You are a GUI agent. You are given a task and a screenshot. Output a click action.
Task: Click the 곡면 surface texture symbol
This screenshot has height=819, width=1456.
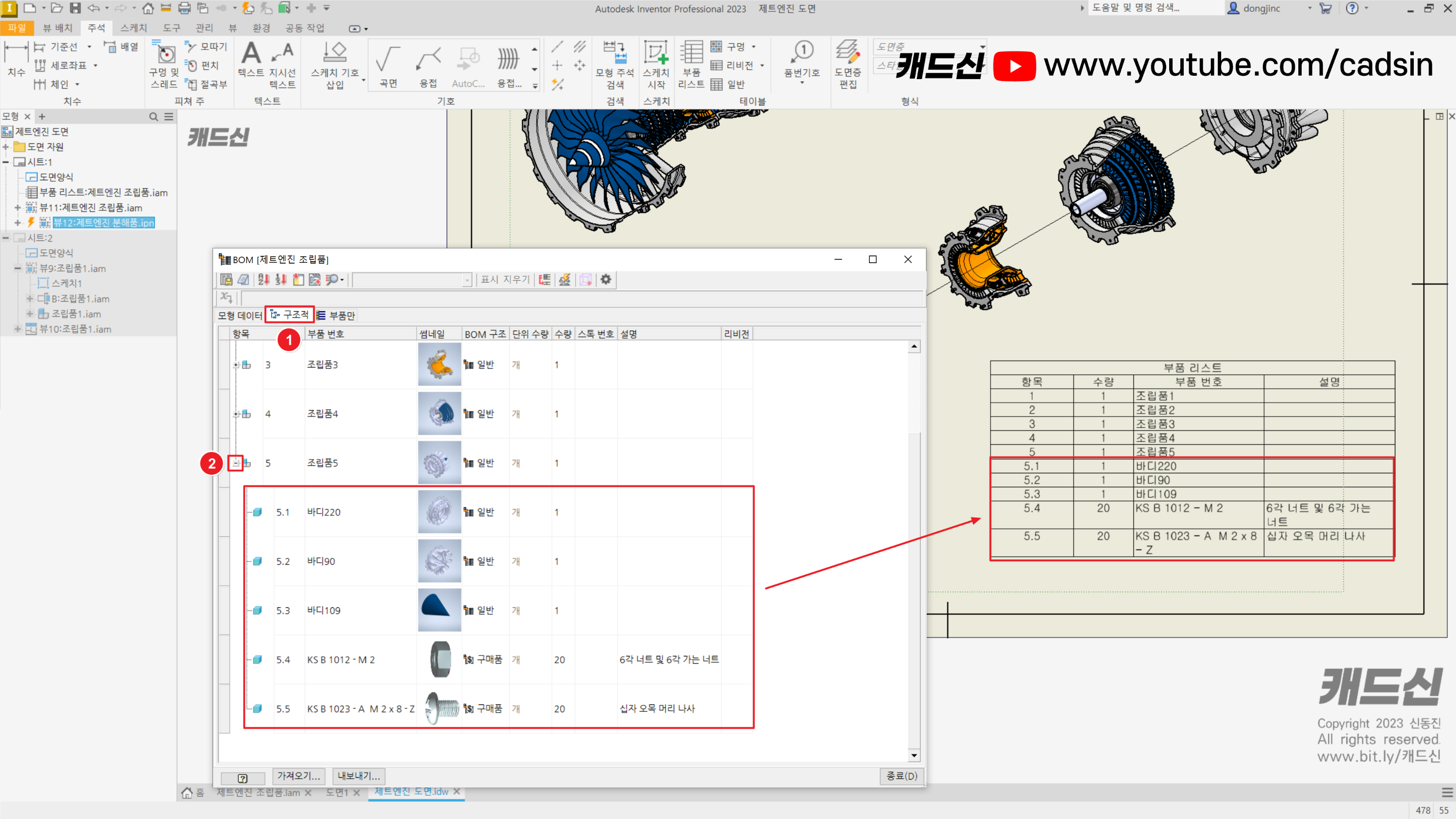tap(388, 66)
